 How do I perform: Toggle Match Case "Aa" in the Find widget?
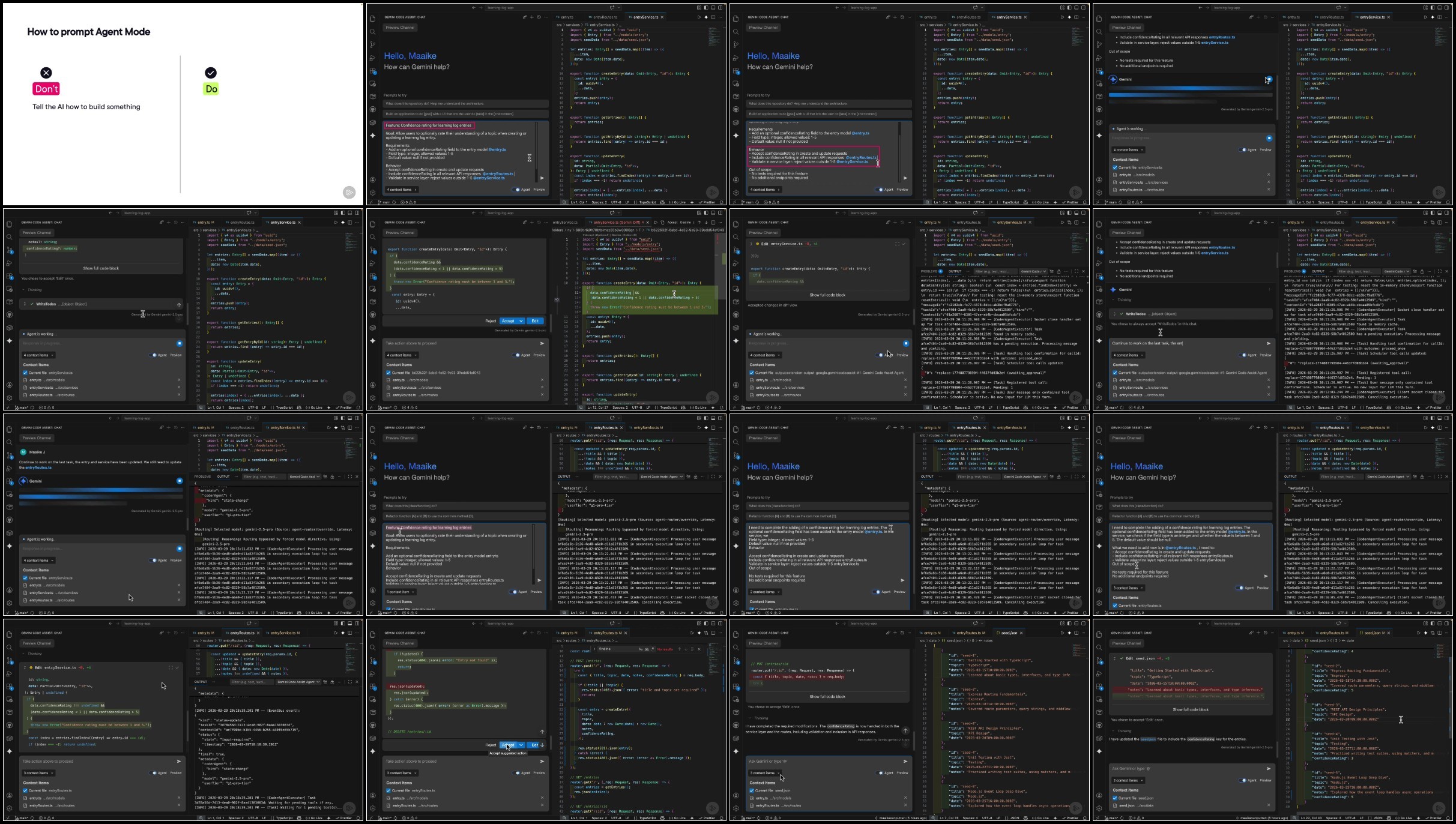click(x=640, y=649)
